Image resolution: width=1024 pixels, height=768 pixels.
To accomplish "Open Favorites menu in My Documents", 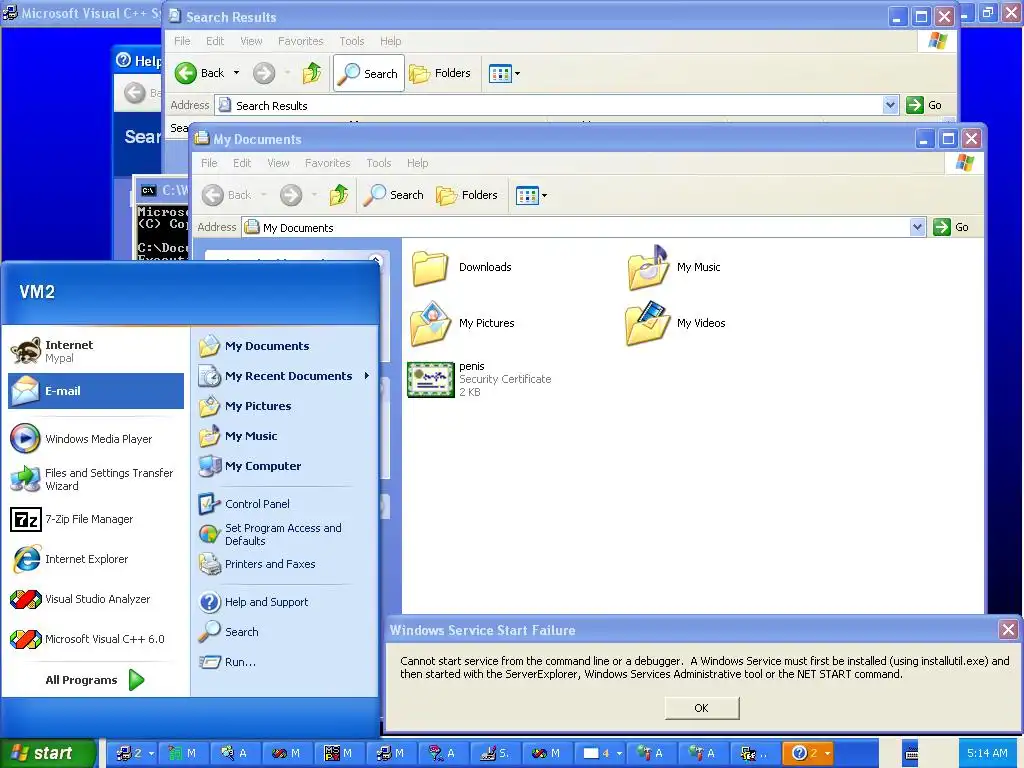I will 327,163.
